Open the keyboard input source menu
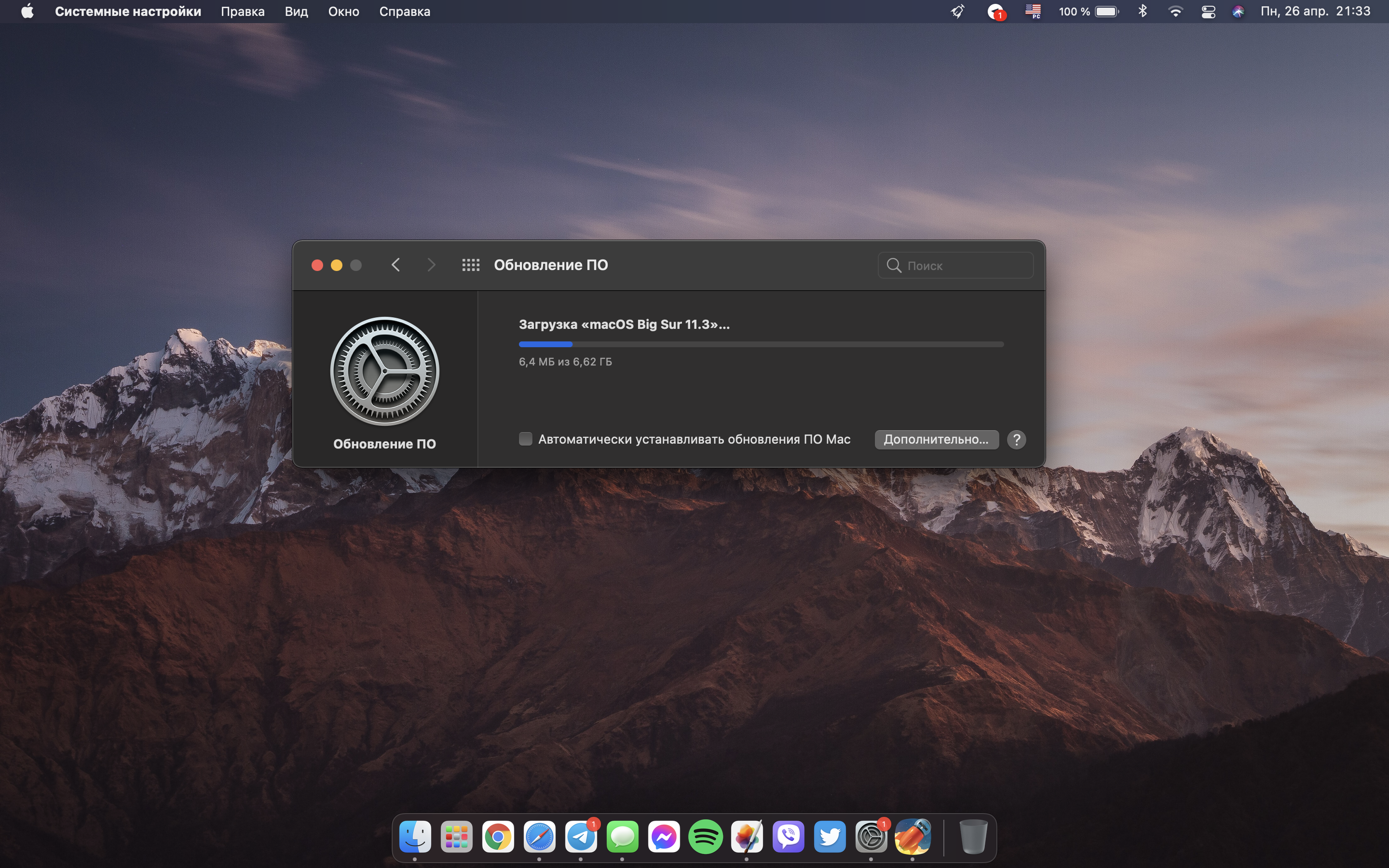The height and width of the screenshot is (868, 1389). coord(1033,12)
